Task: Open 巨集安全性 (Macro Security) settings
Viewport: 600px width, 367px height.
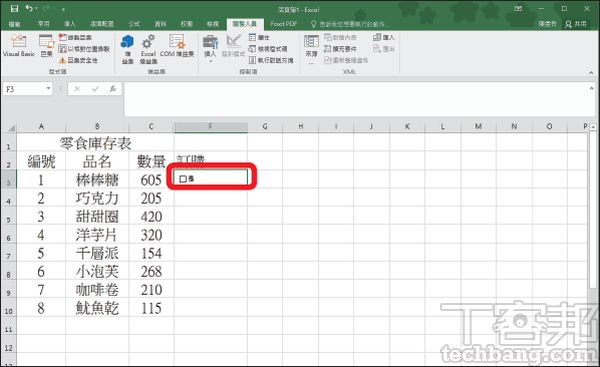Action: [x=78, y=60]
